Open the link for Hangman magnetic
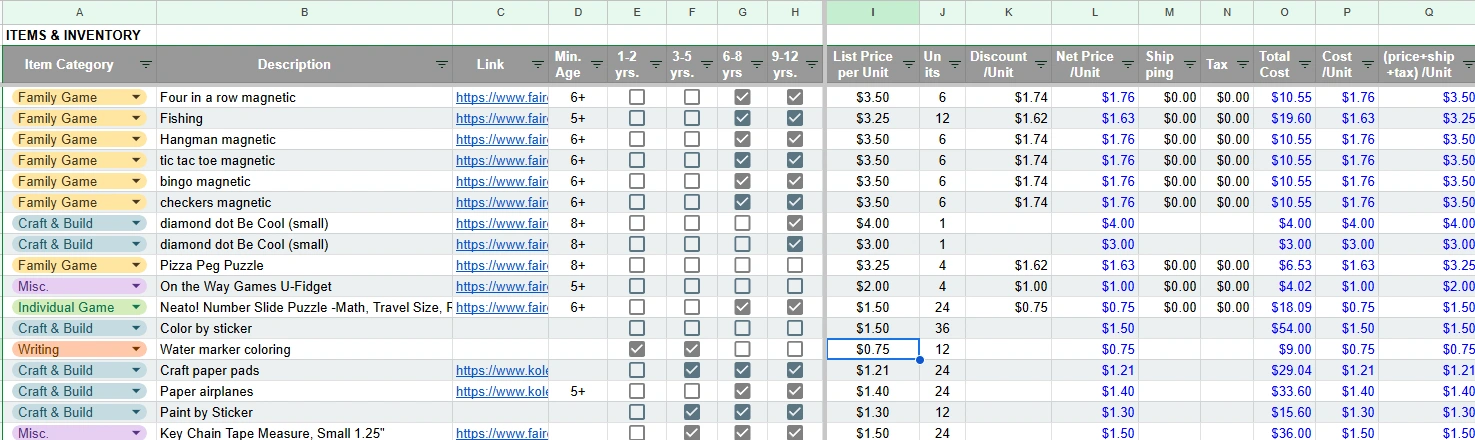The image size is (1475, 440). tap(501, 139)
